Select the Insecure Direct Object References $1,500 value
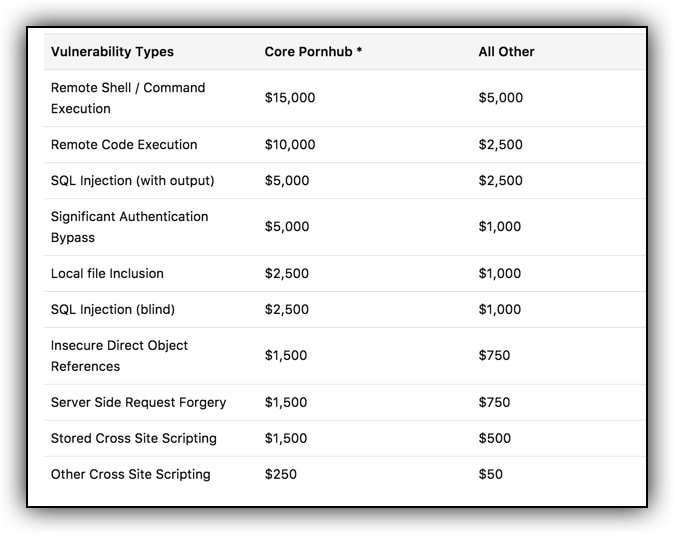 (x=286, y=356)
